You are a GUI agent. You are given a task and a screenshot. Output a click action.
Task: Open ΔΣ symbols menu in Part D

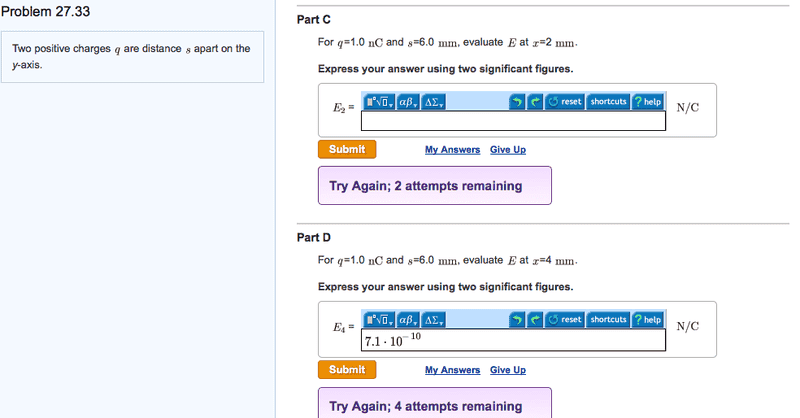[434, 320]
